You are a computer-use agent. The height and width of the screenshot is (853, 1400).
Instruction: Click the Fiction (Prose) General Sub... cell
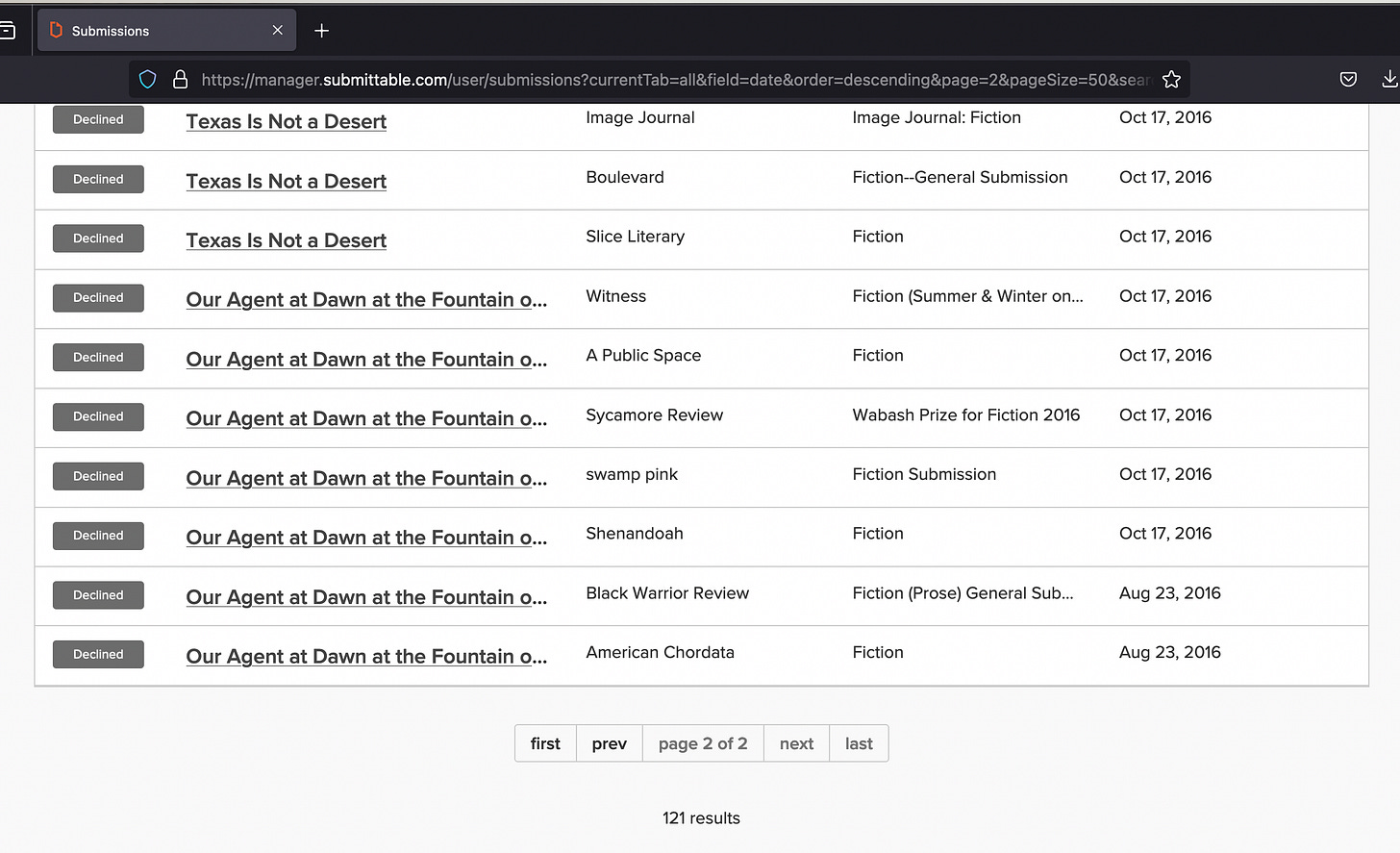click(962, 593)
